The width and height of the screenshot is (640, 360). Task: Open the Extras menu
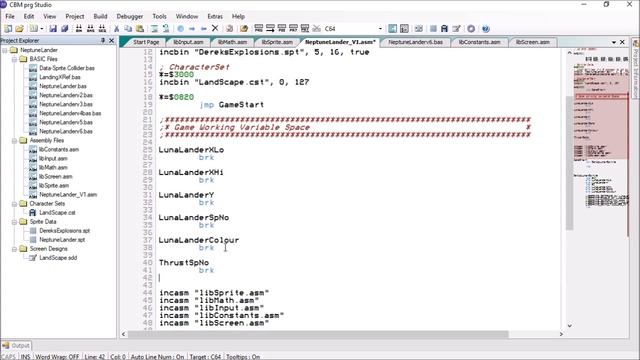point(215,16)
